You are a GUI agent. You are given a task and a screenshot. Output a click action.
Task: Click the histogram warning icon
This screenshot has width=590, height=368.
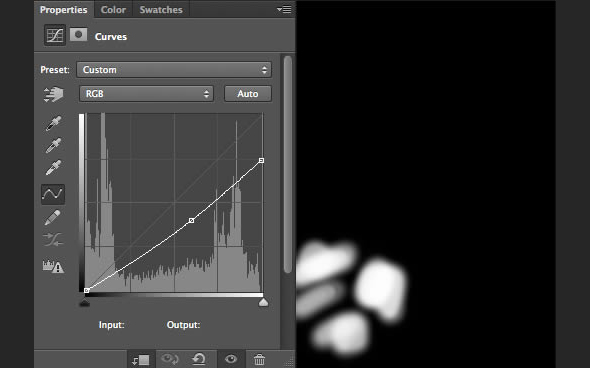coord(53,267)
